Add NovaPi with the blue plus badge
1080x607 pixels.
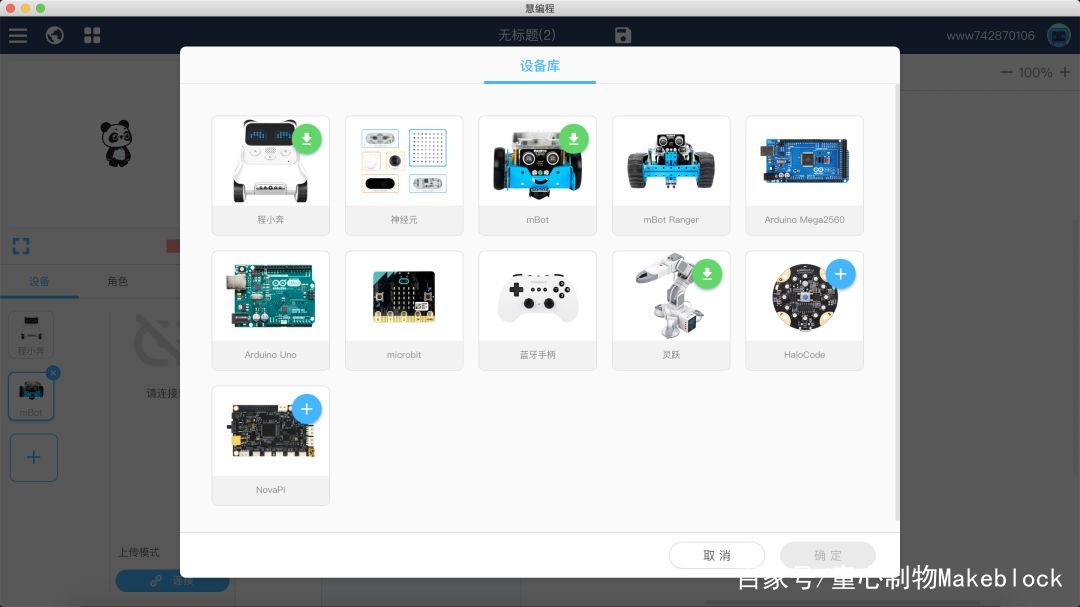[307, 409]
